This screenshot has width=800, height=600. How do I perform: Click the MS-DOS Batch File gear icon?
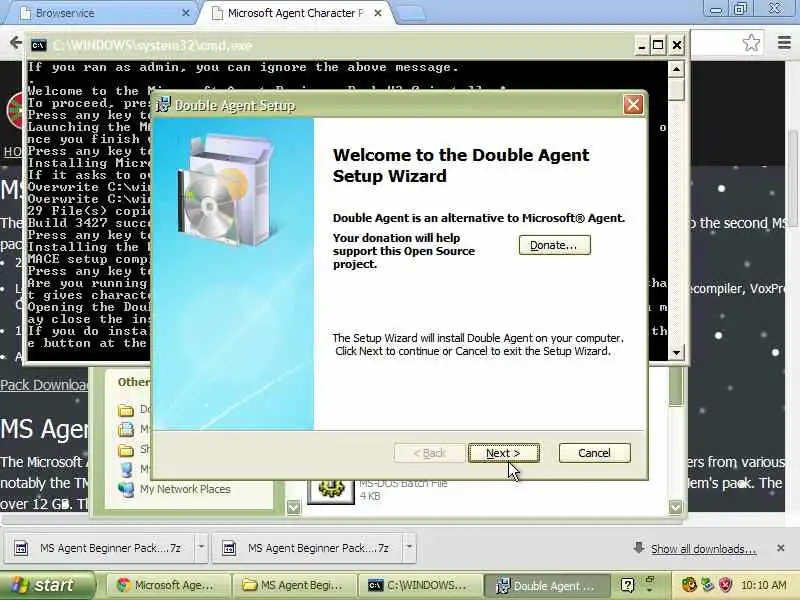click(330, 489)
